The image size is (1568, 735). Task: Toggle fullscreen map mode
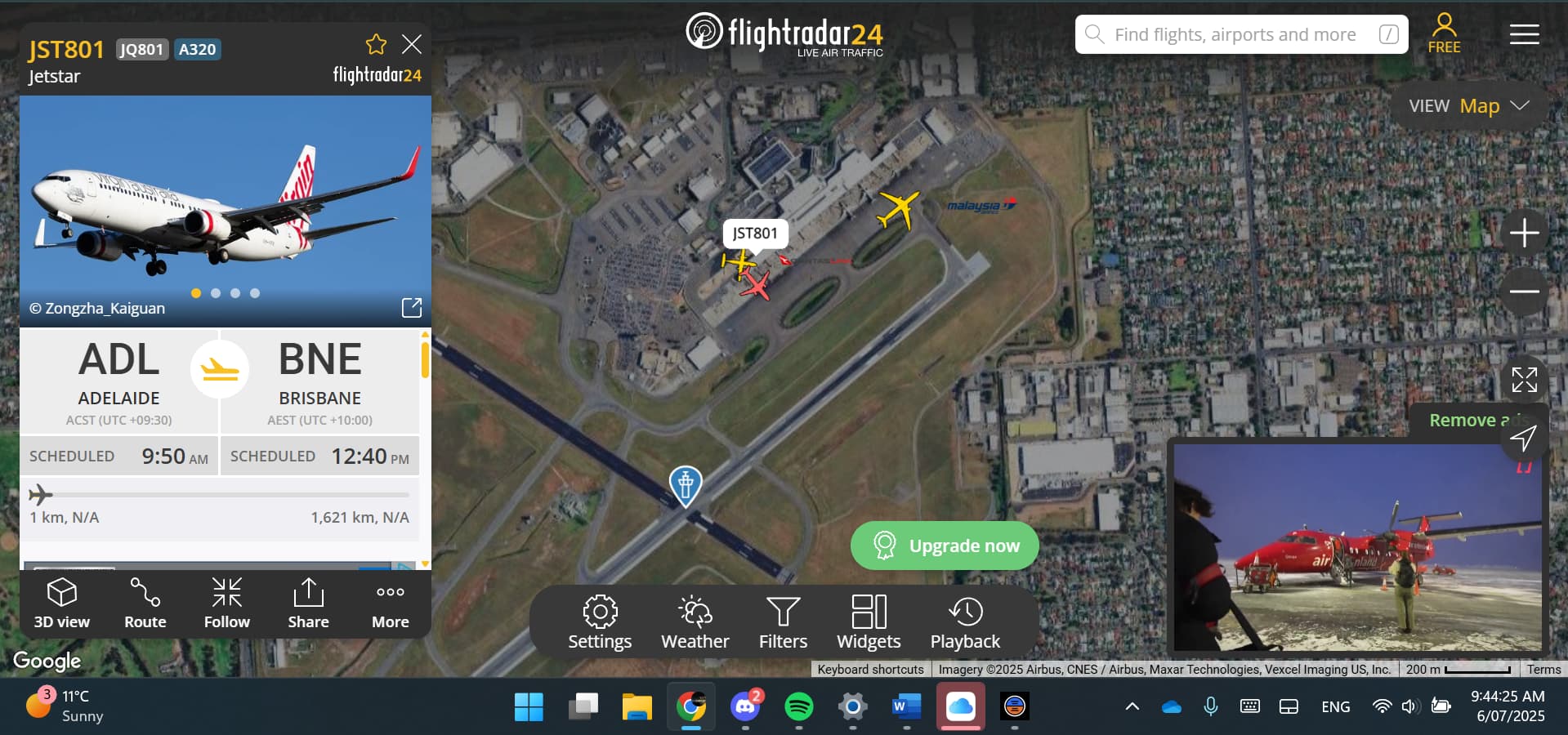(1524, 380)
